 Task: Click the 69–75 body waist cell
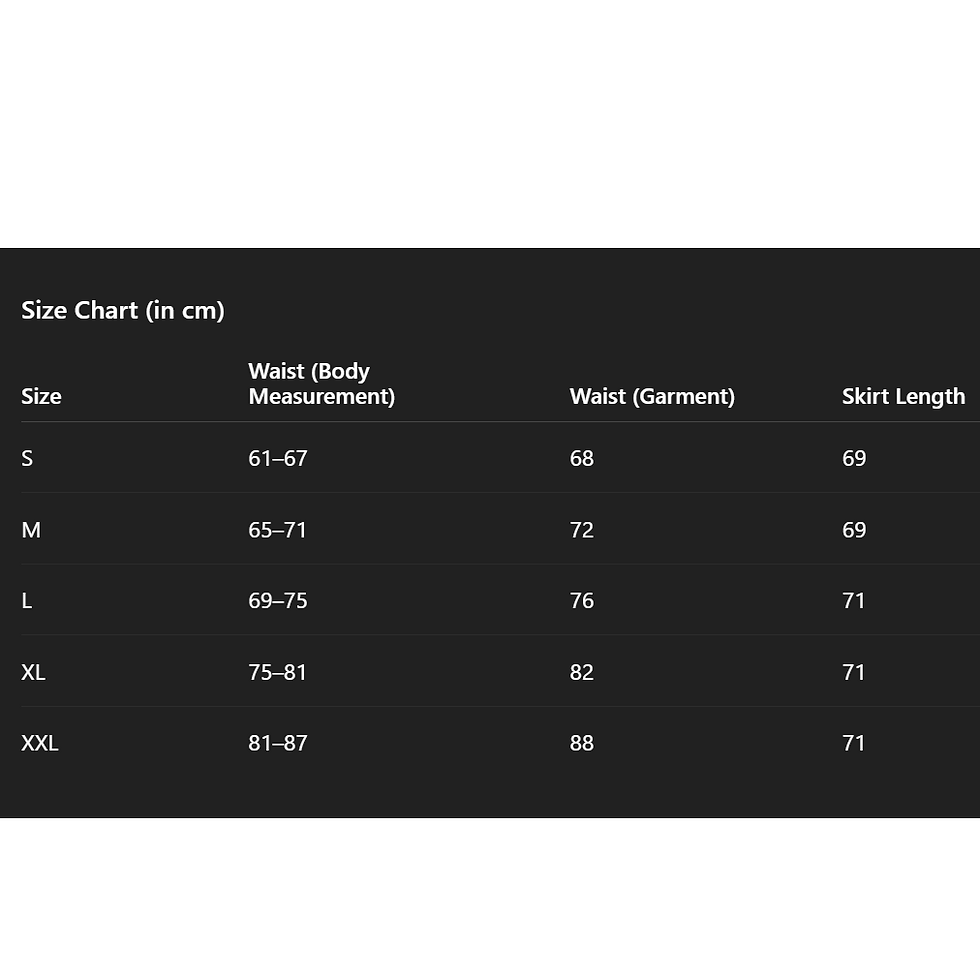278,600
